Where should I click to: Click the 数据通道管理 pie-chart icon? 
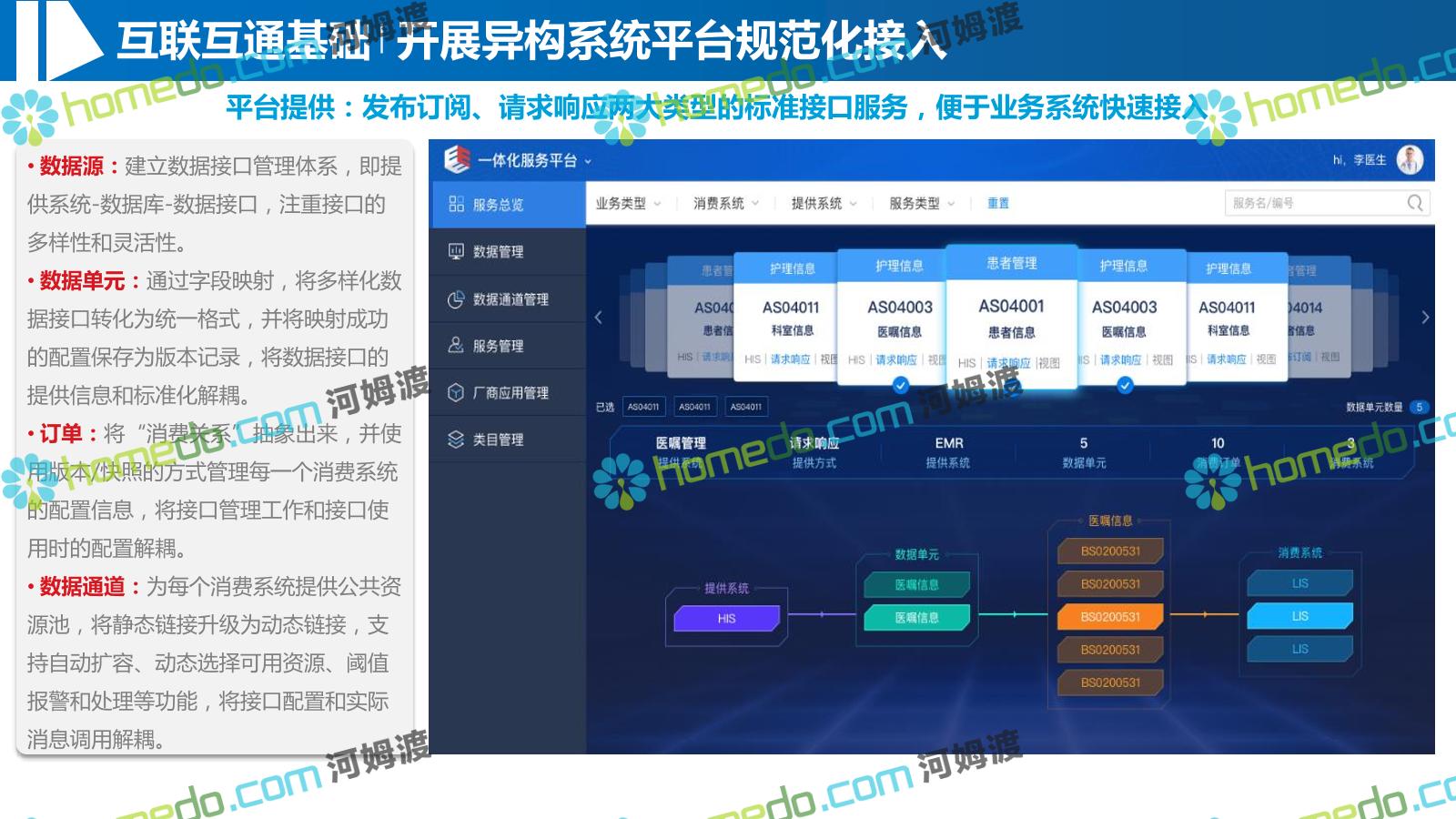point(456,298)
